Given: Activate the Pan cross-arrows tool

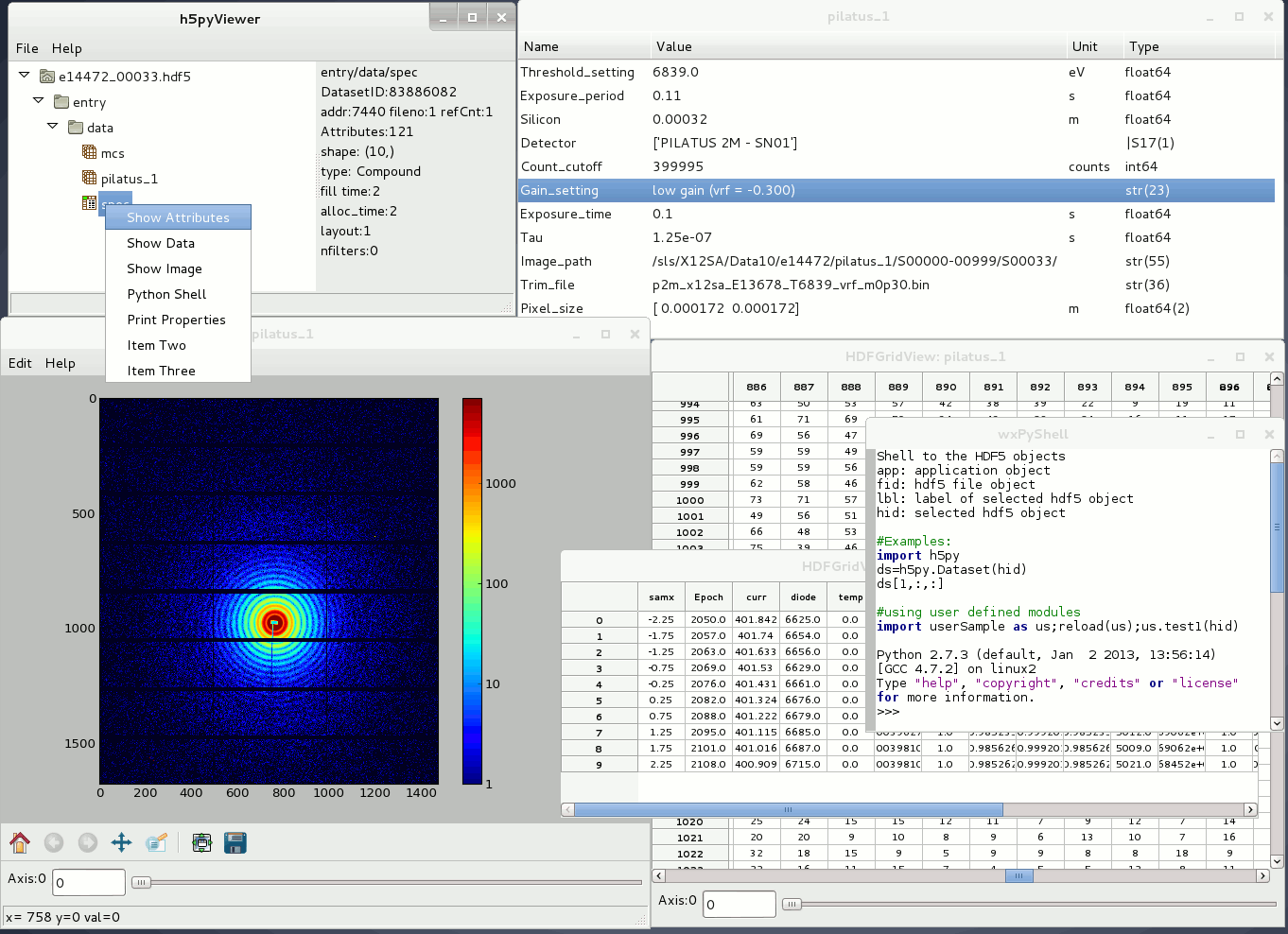Looking at the screenshot, I should coord(121,842).
